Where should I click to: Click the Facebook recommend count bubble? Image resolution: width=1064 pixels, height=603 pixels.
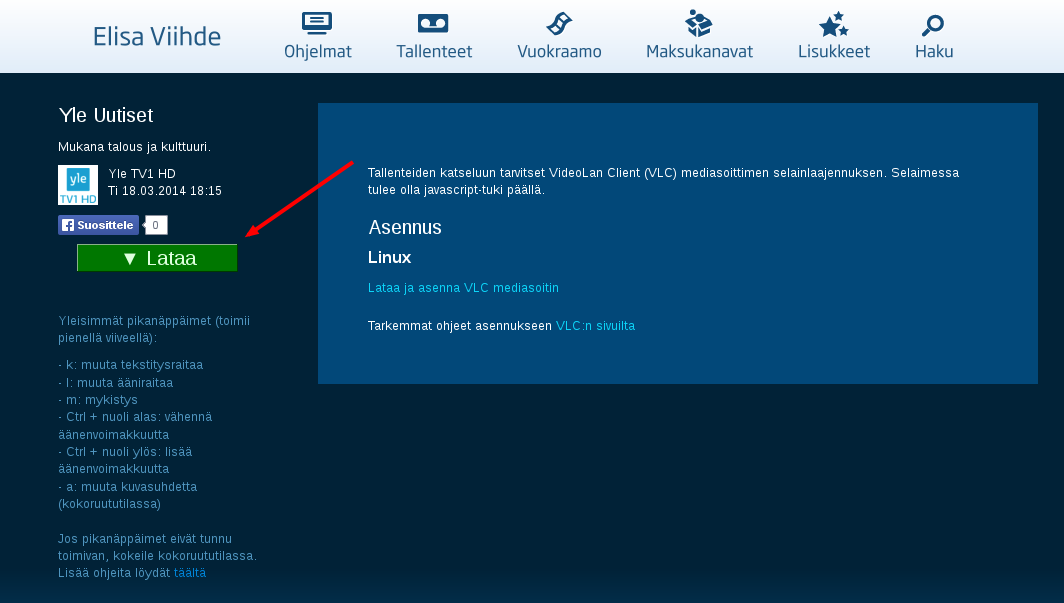(x=155, y=225)
